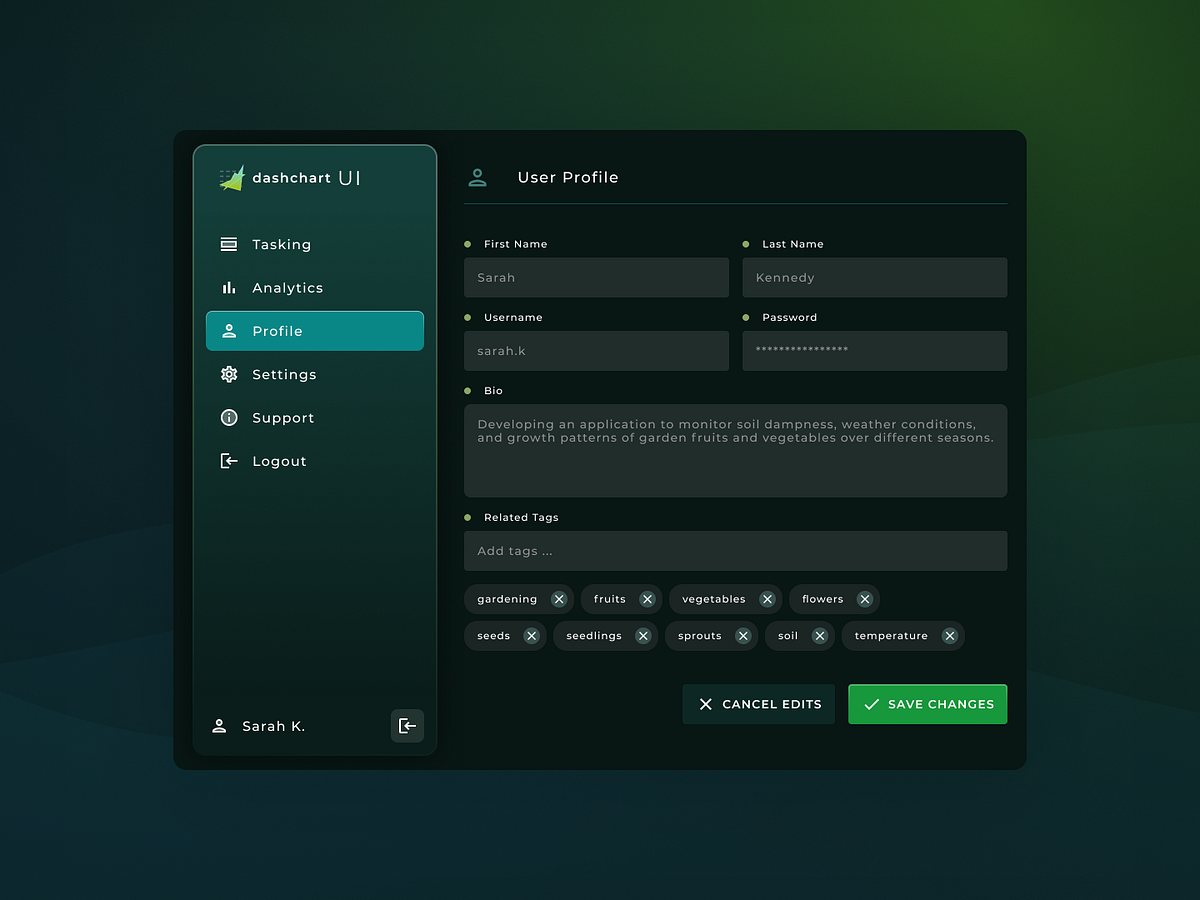Click the Analytics bar chart icon

click(x=227, y=288)
